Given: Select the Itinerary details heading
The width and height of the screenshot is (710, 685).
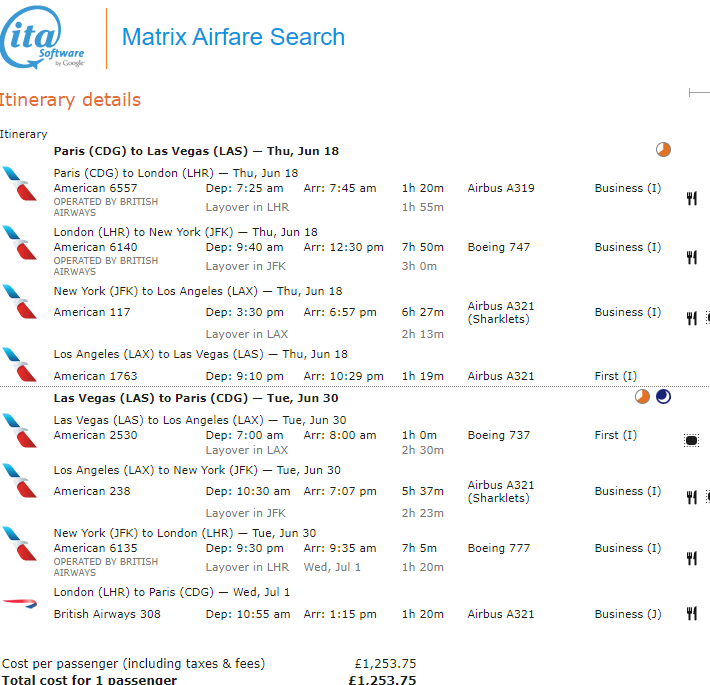Looking at the screenshot, I should point(71,100).
